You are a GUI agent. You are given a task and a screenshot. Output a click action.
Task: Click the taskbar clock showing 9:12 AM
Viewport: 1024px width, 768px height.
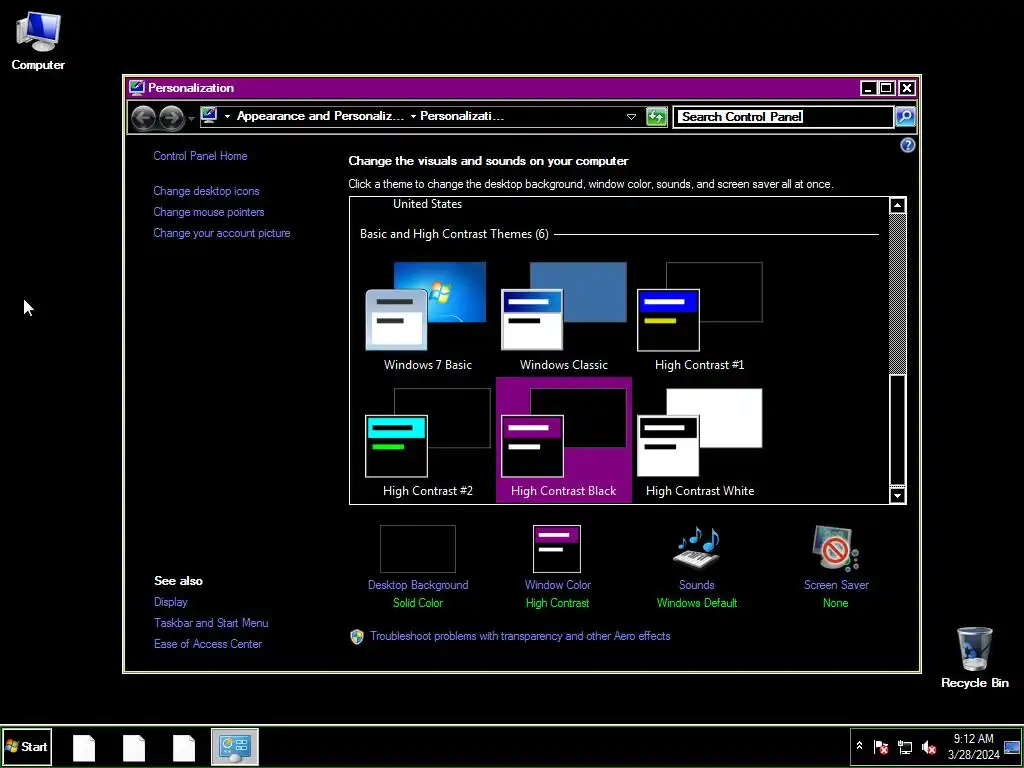point(974,746)
